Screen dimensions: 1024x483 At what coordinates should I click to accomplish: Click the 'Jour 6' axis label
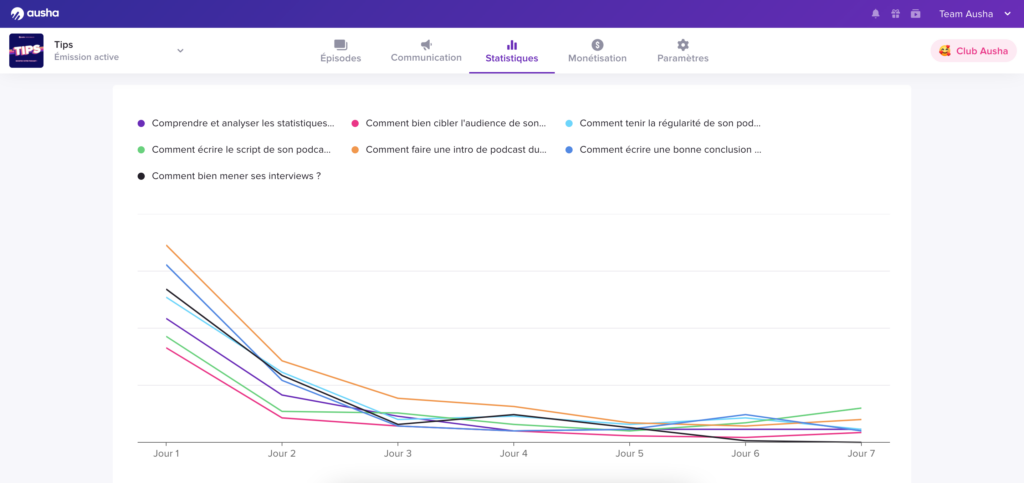(x=745, y=454)
